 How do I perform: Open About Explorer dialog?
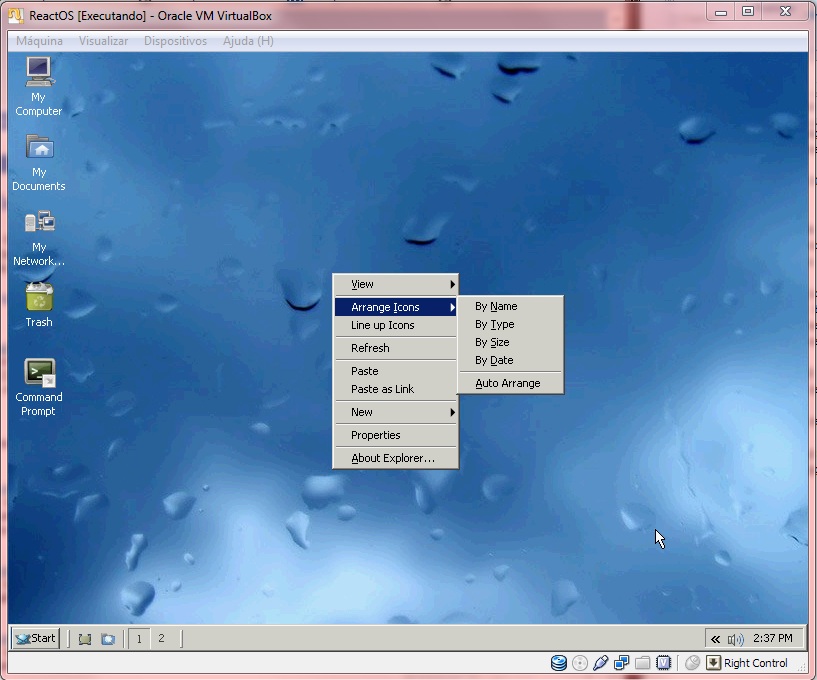pyautogui.click(x=396, y=458)
